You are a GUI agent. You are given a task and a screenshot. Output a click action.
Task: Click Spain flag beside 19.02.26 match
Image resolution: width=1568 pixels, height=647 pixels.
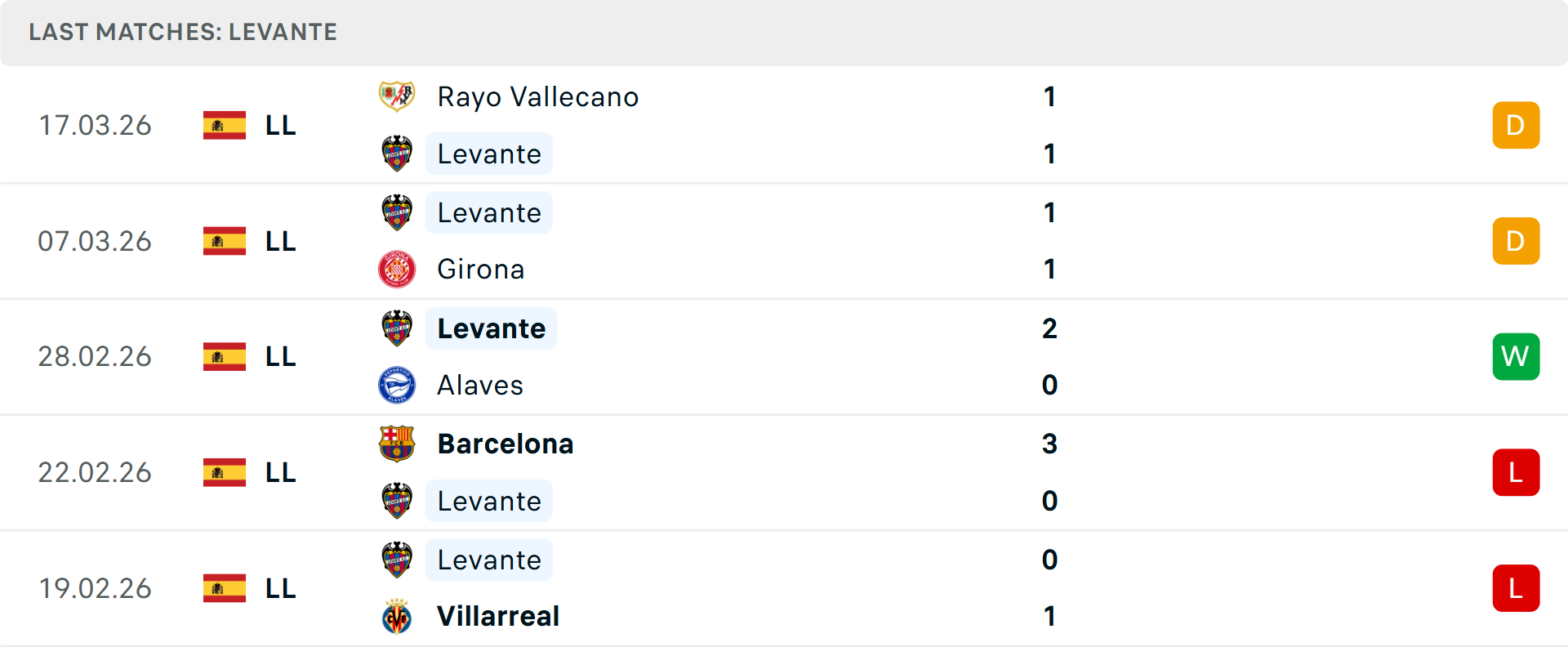pos(225,588)
